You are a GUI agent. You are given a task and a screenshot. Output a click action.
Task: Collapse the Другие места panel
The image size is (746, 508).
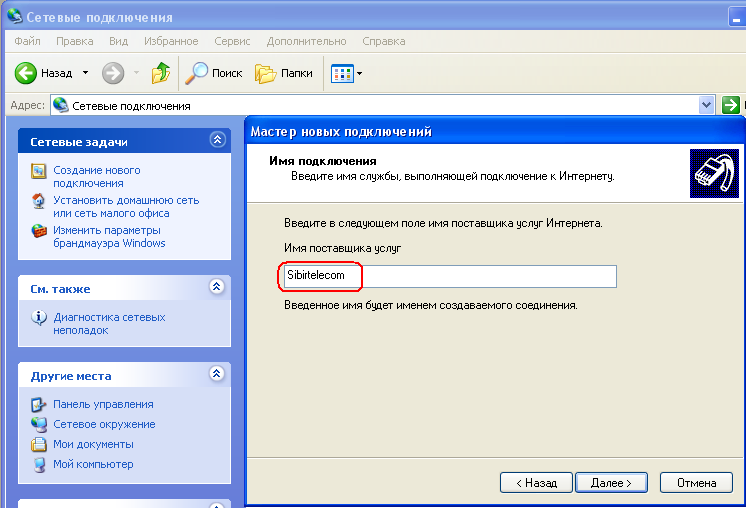[217, 373]
